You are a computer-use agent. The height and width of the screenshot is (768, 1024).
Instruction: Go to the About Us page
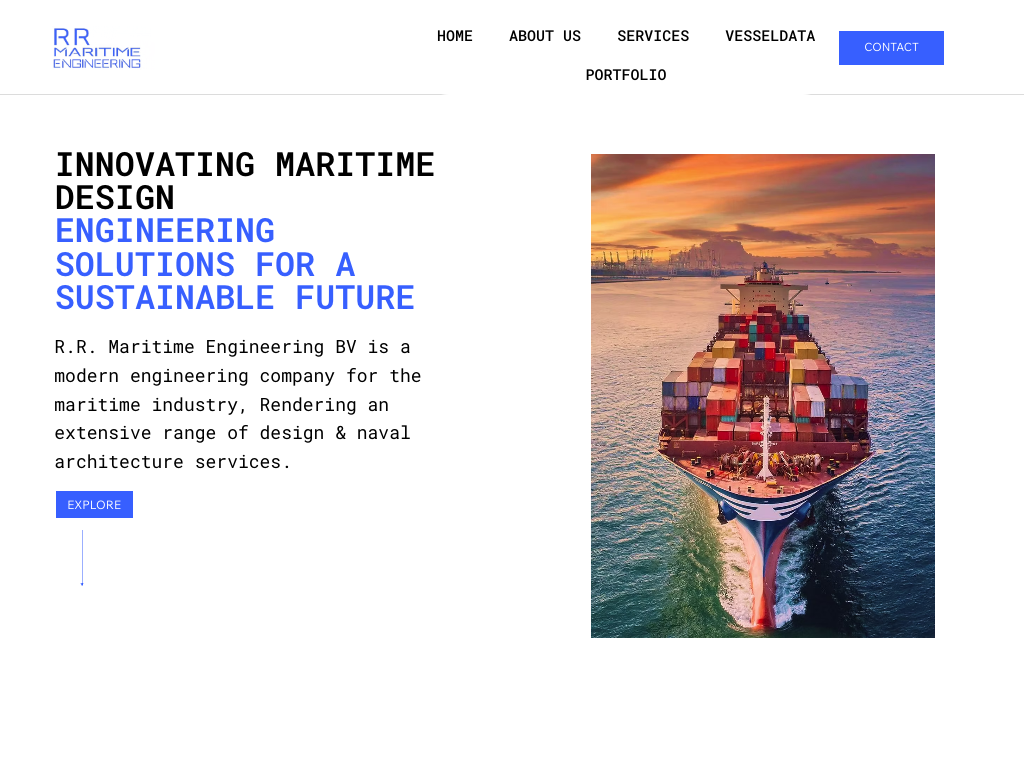545,36
